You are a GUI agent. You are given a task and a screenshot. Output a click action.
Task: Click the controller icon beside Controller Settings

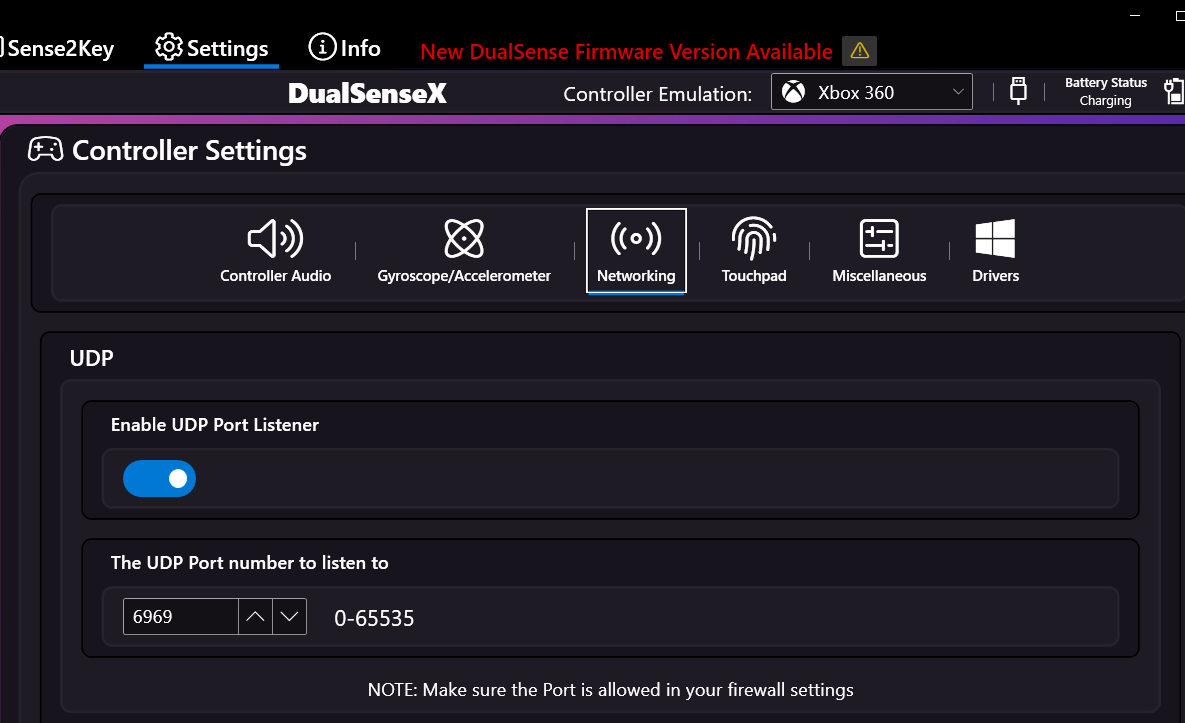pos(45,150)
